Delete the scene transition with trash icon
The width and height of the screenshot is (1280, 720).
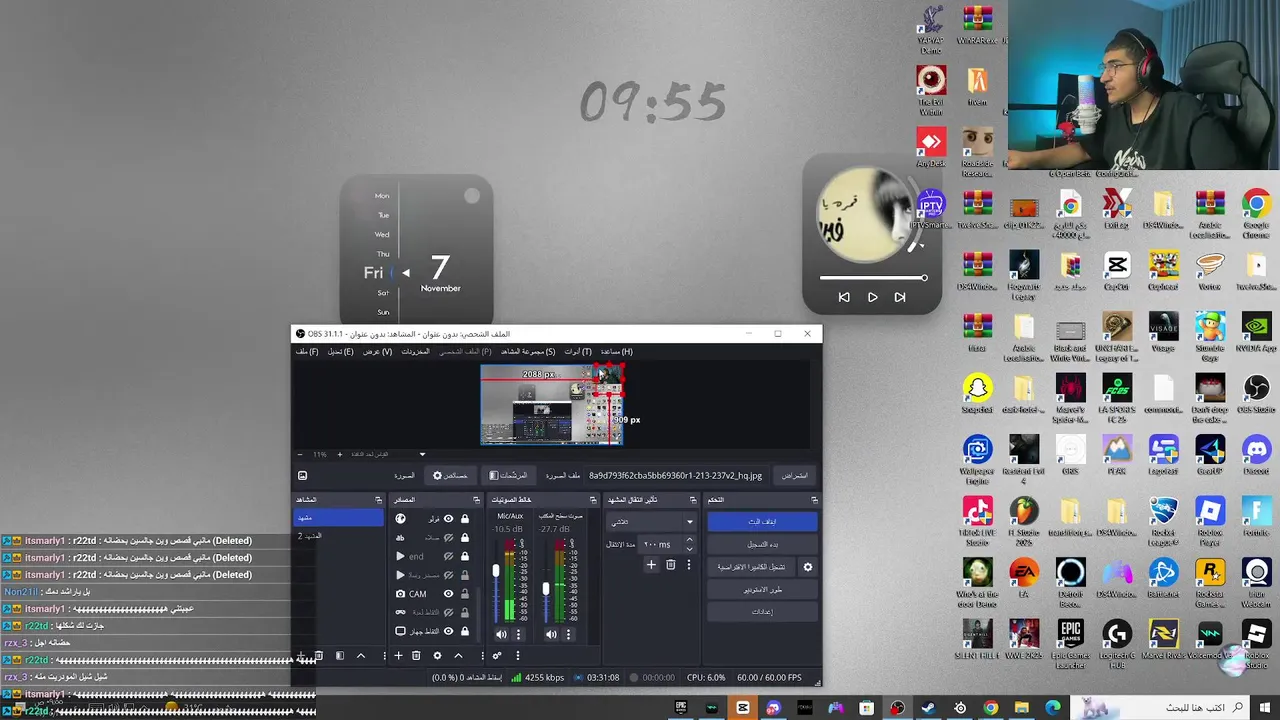pos(670,565)
